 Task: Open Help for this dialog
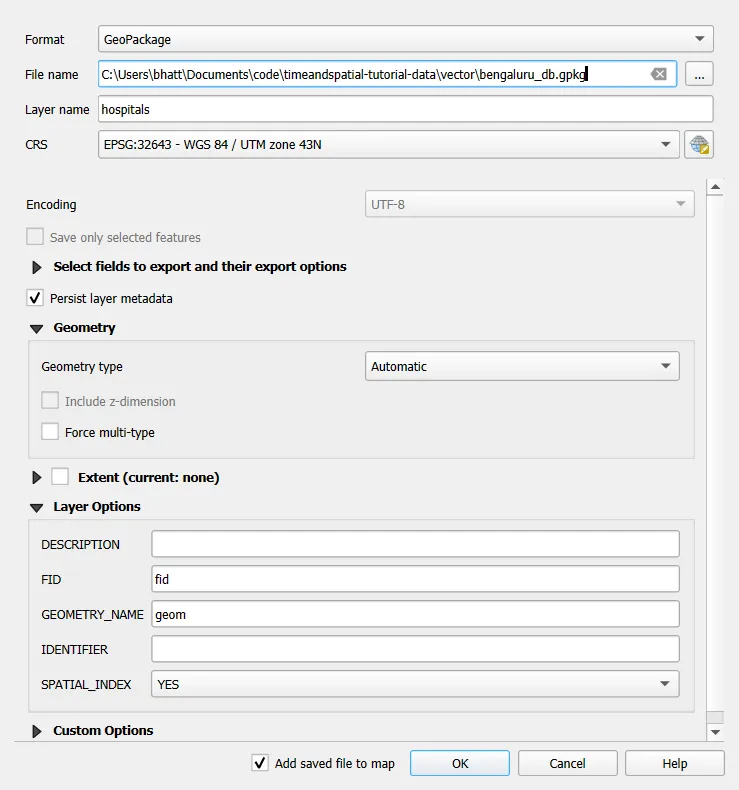click(x=675, y=763)
